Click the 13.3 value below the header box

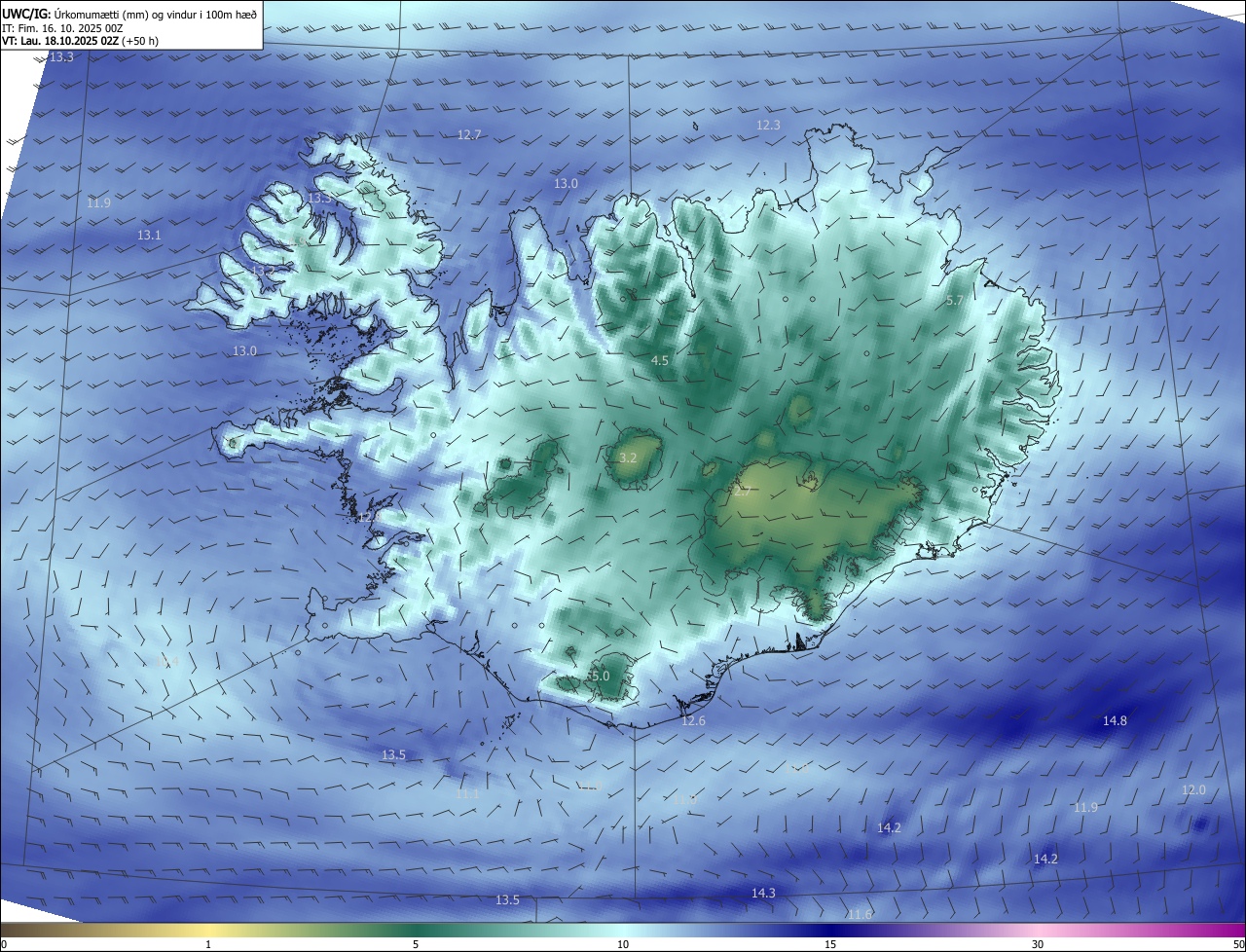[61, 57]
